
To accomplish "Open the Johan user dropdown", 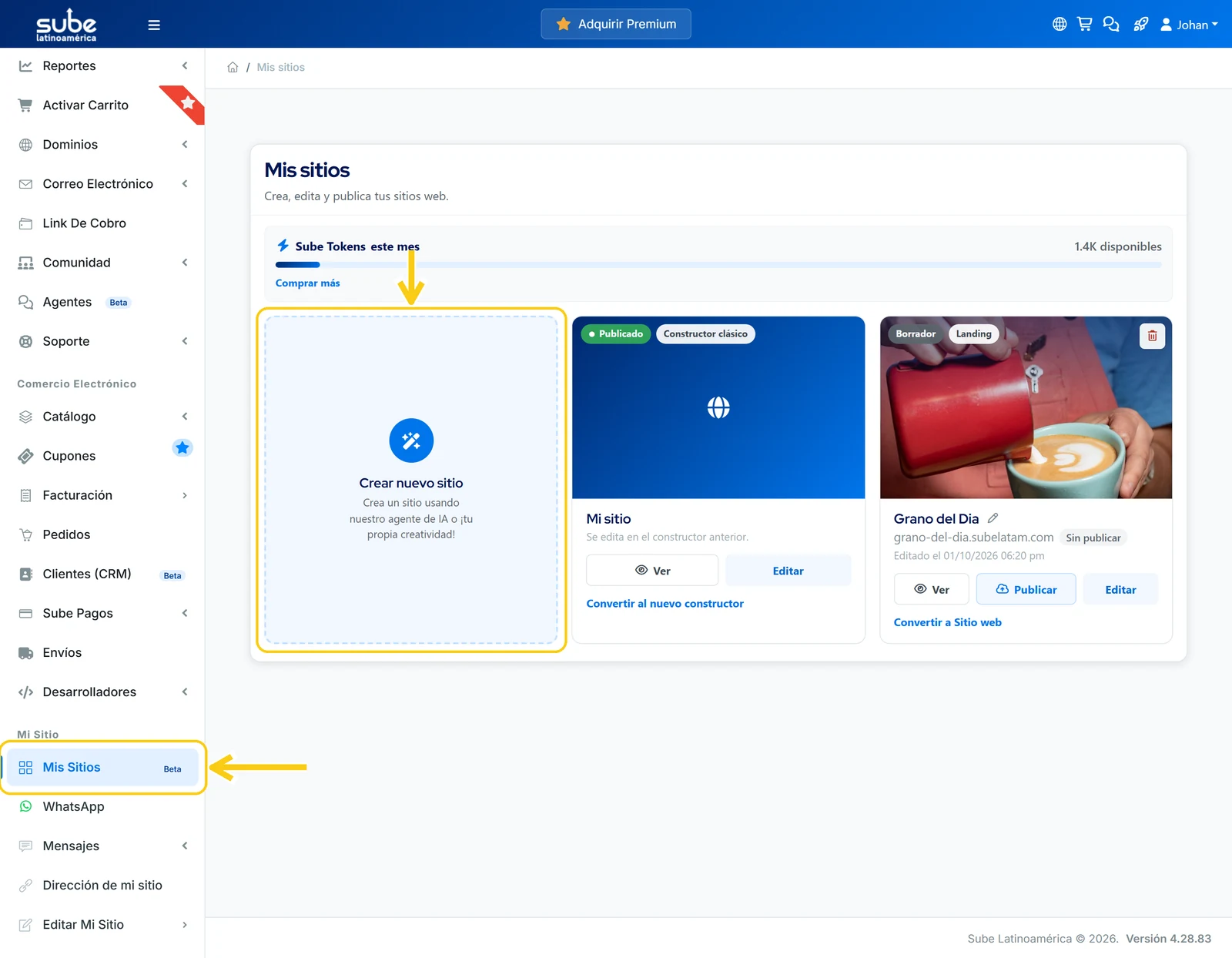I will pyautogui.click(x=1190, y=25).
